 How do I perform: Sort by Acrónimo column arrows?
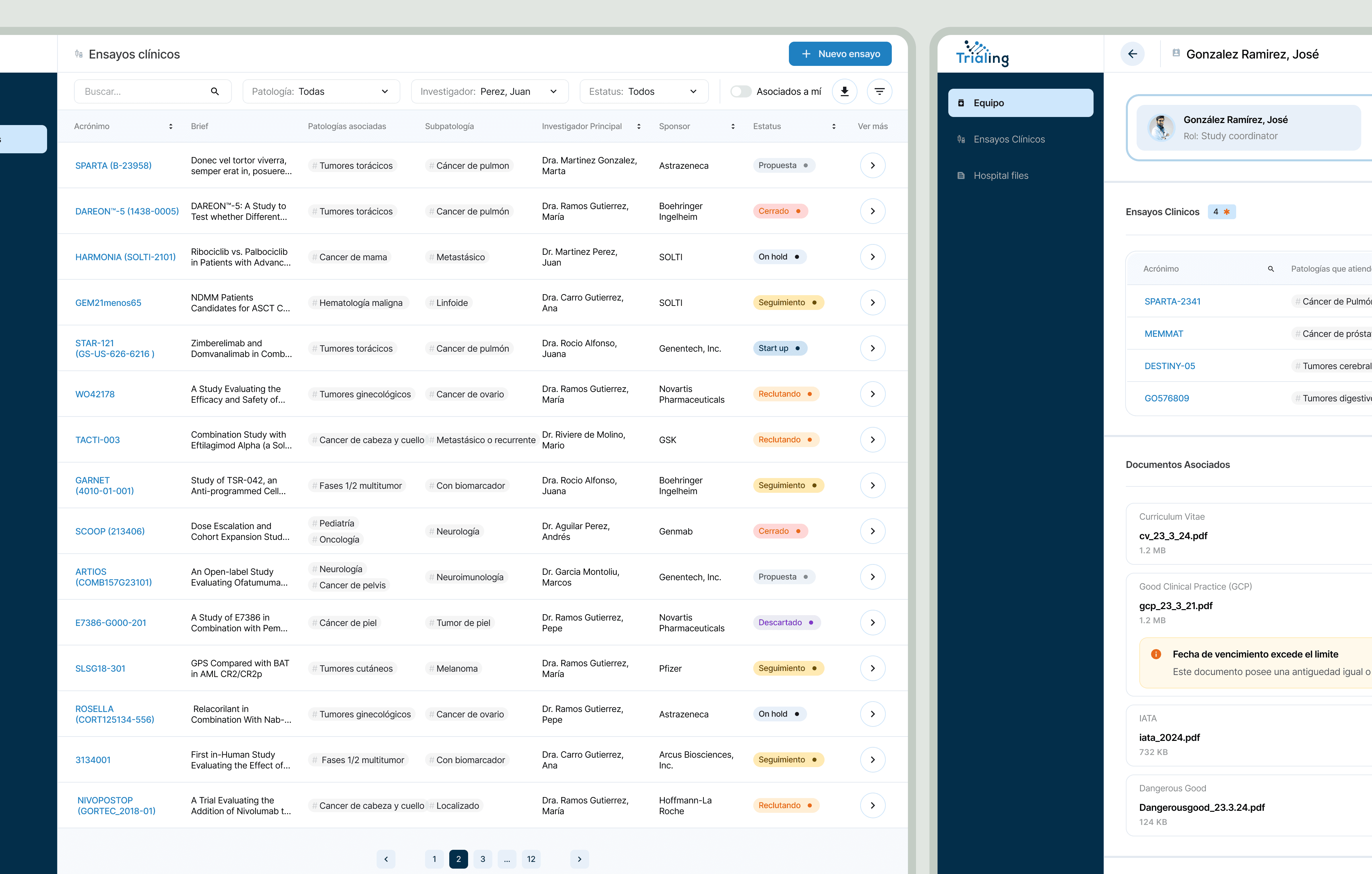point(170,126)
